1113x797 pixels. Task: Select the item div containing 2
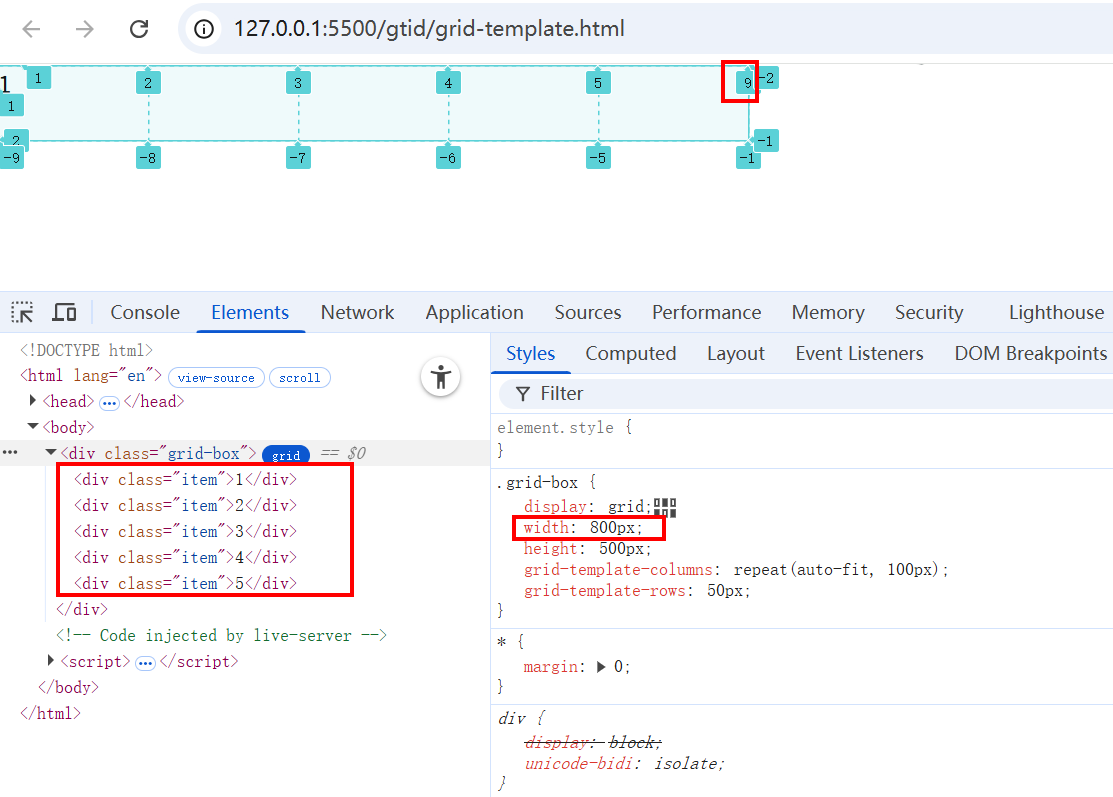[x=185, y=505]
